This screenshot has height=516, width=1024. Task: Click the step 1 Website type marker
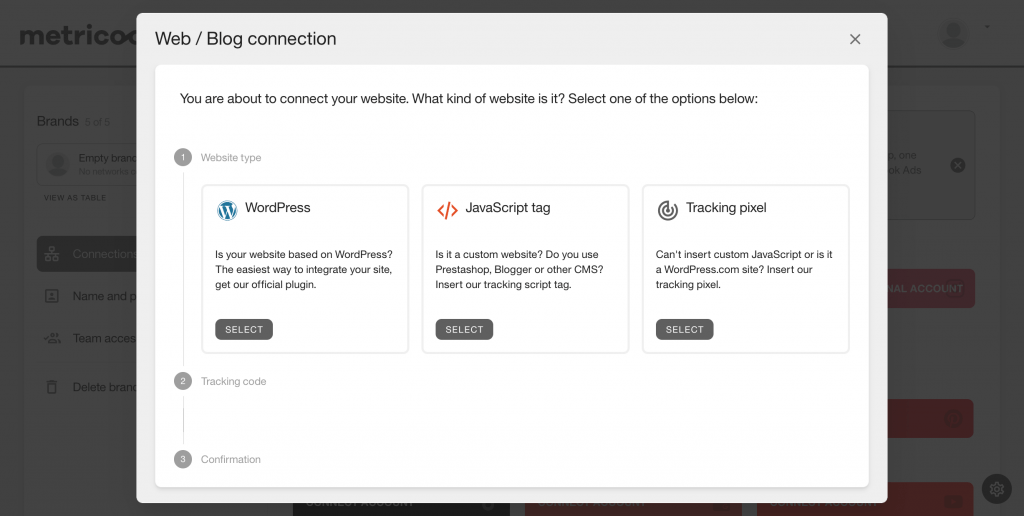pyautogui.click(x=183, y=157)
